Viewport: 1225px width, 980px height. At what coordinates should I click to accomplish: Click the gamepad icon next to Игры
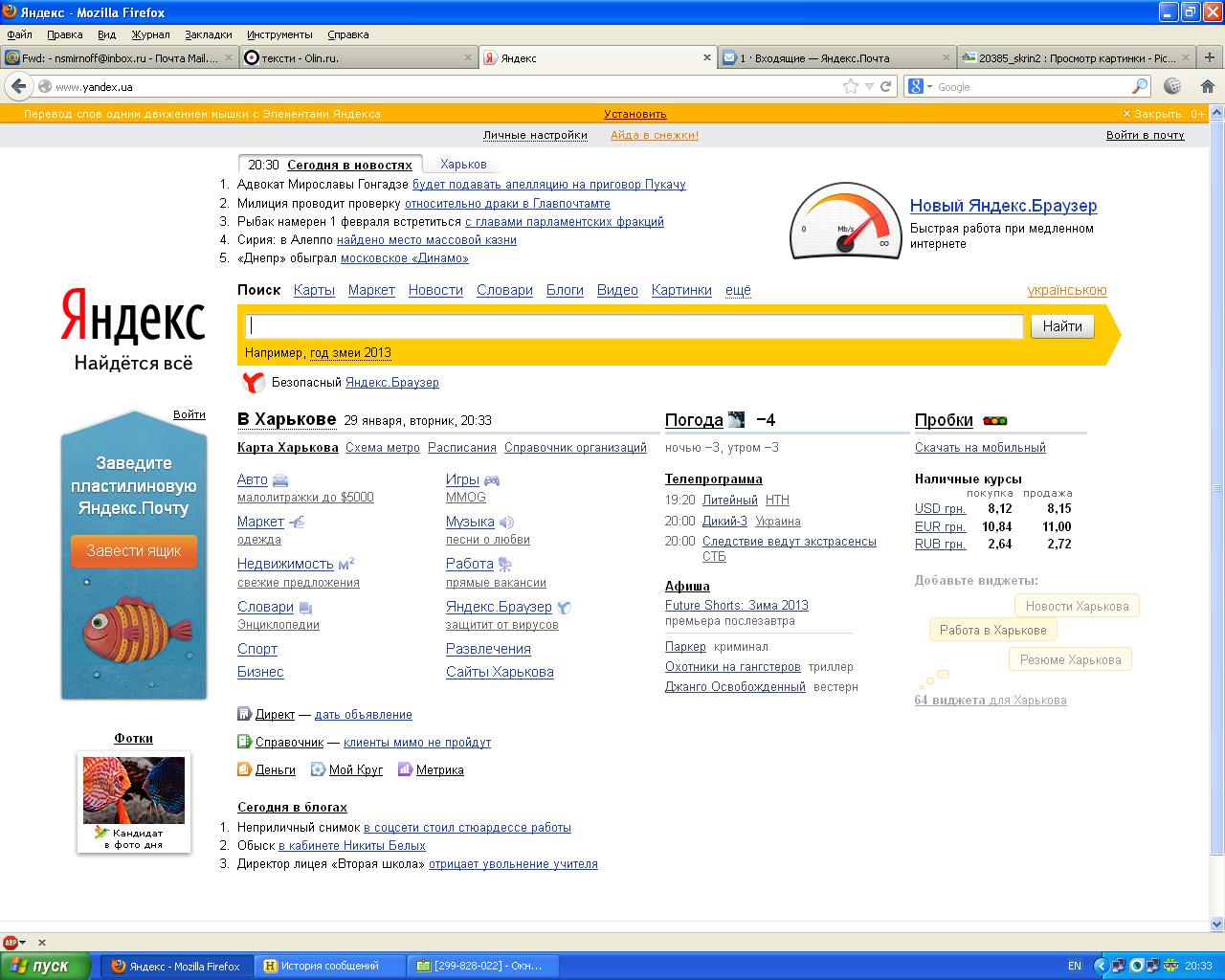pos(491,480)
